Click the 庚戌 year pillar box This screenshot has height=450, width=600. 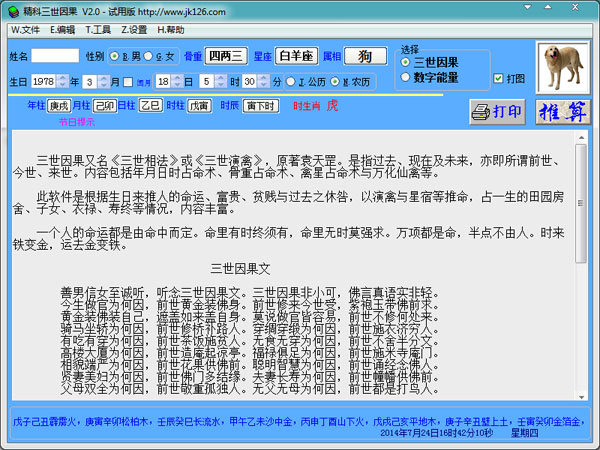(x=59, y=105)
